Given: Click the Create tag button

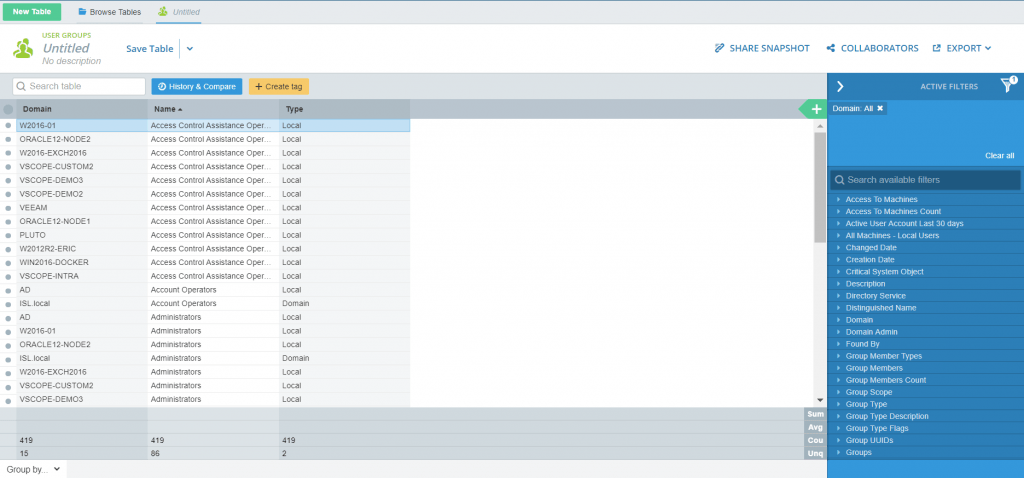Looking at the screenshot, I should (279, 86).
